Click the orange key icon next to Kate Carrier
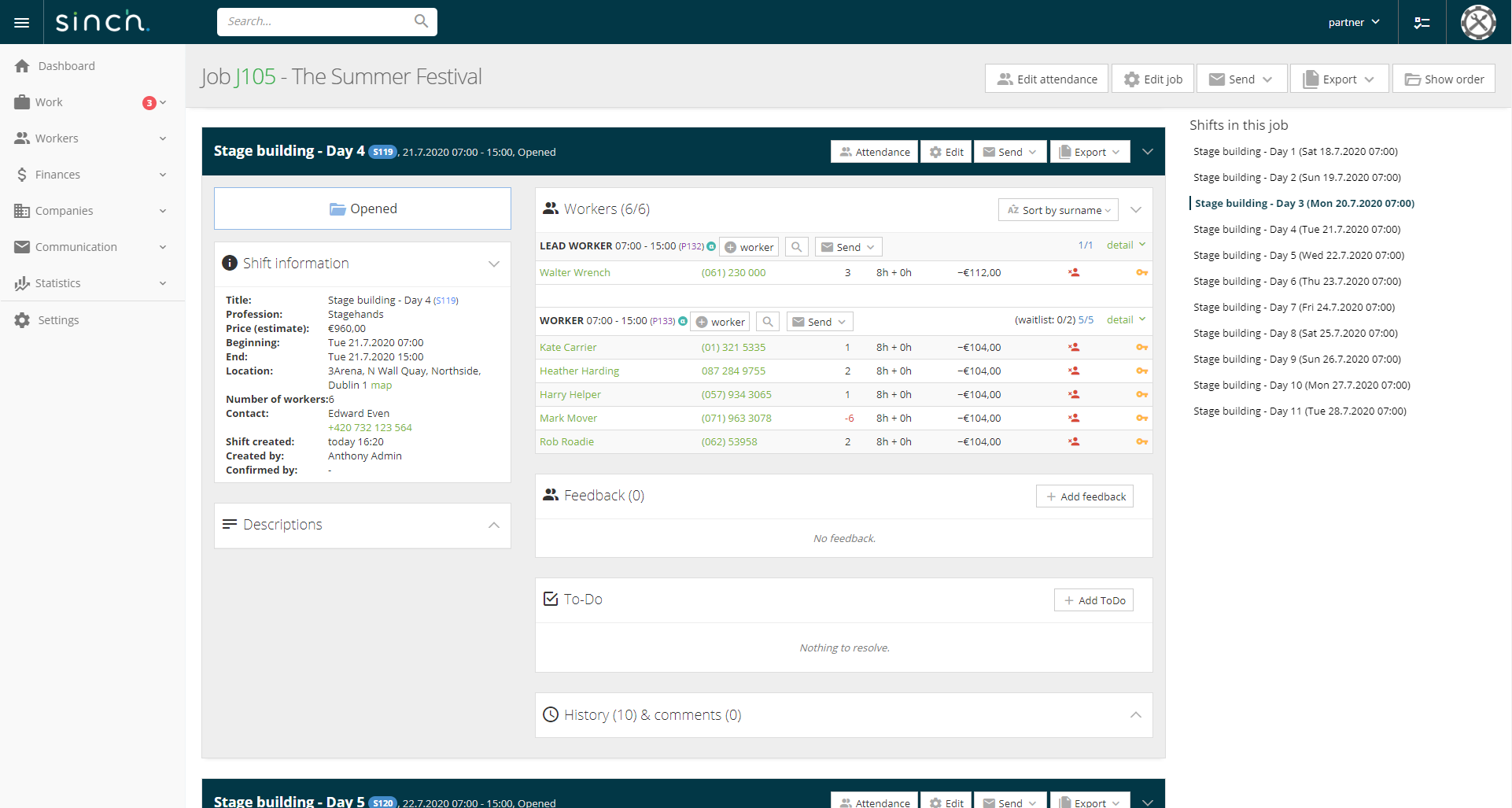The image size is (1512, 808). (x=1142, y=347)
